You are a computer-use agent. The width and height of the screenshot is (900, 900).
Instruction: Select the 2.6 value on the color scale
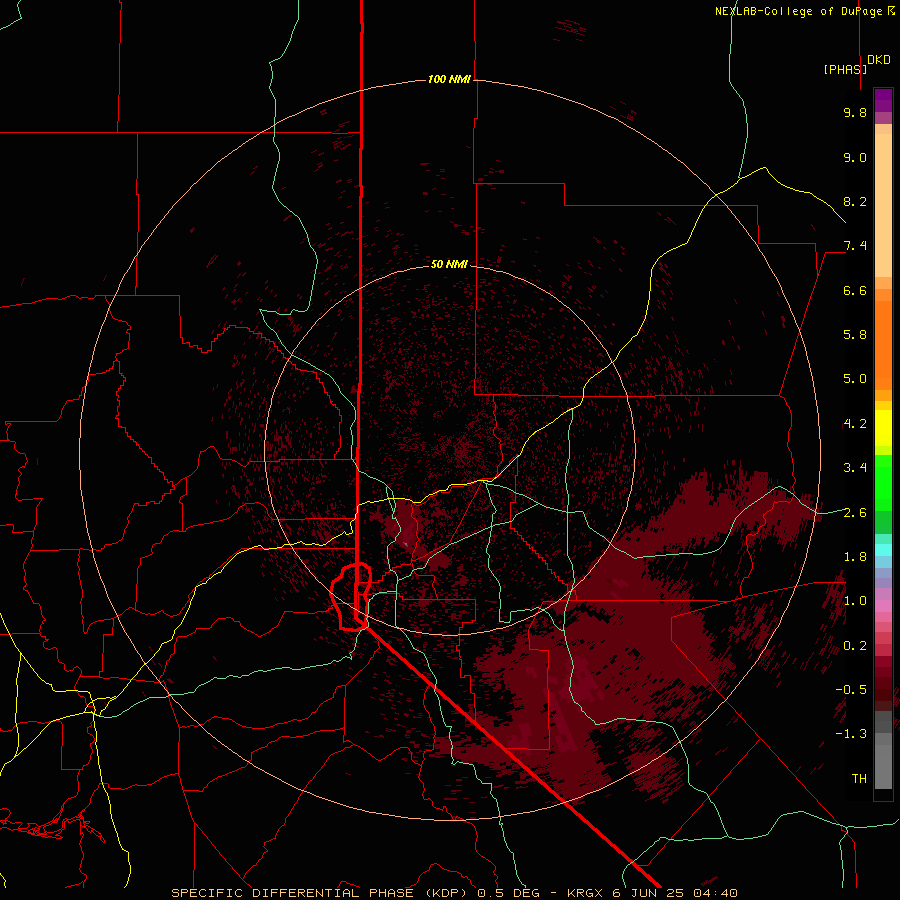tap(855, 513)
